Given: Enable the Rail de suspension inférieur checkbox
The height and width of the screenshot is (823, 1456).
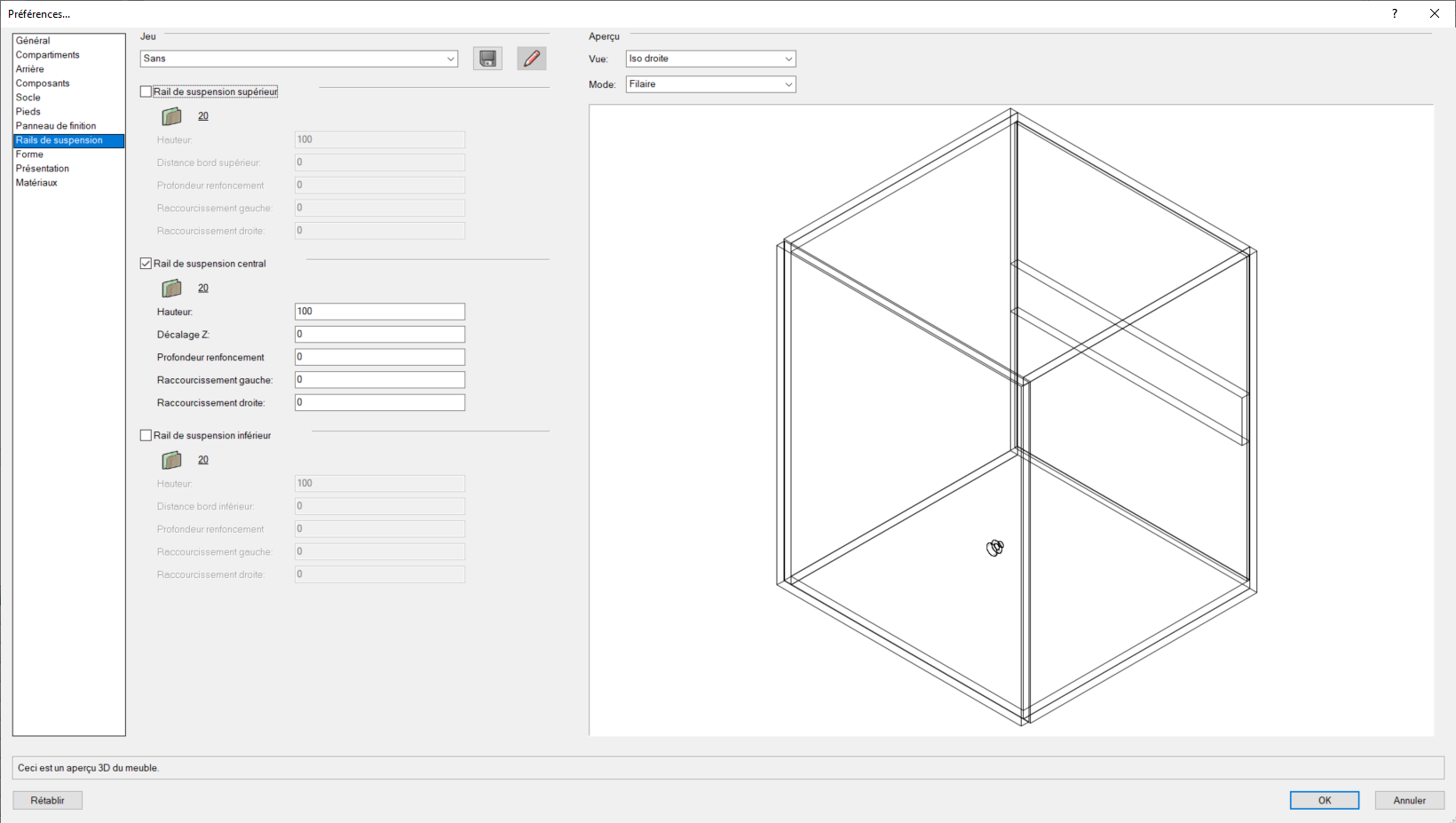Looking at the screenshot, I should [146, 435].
